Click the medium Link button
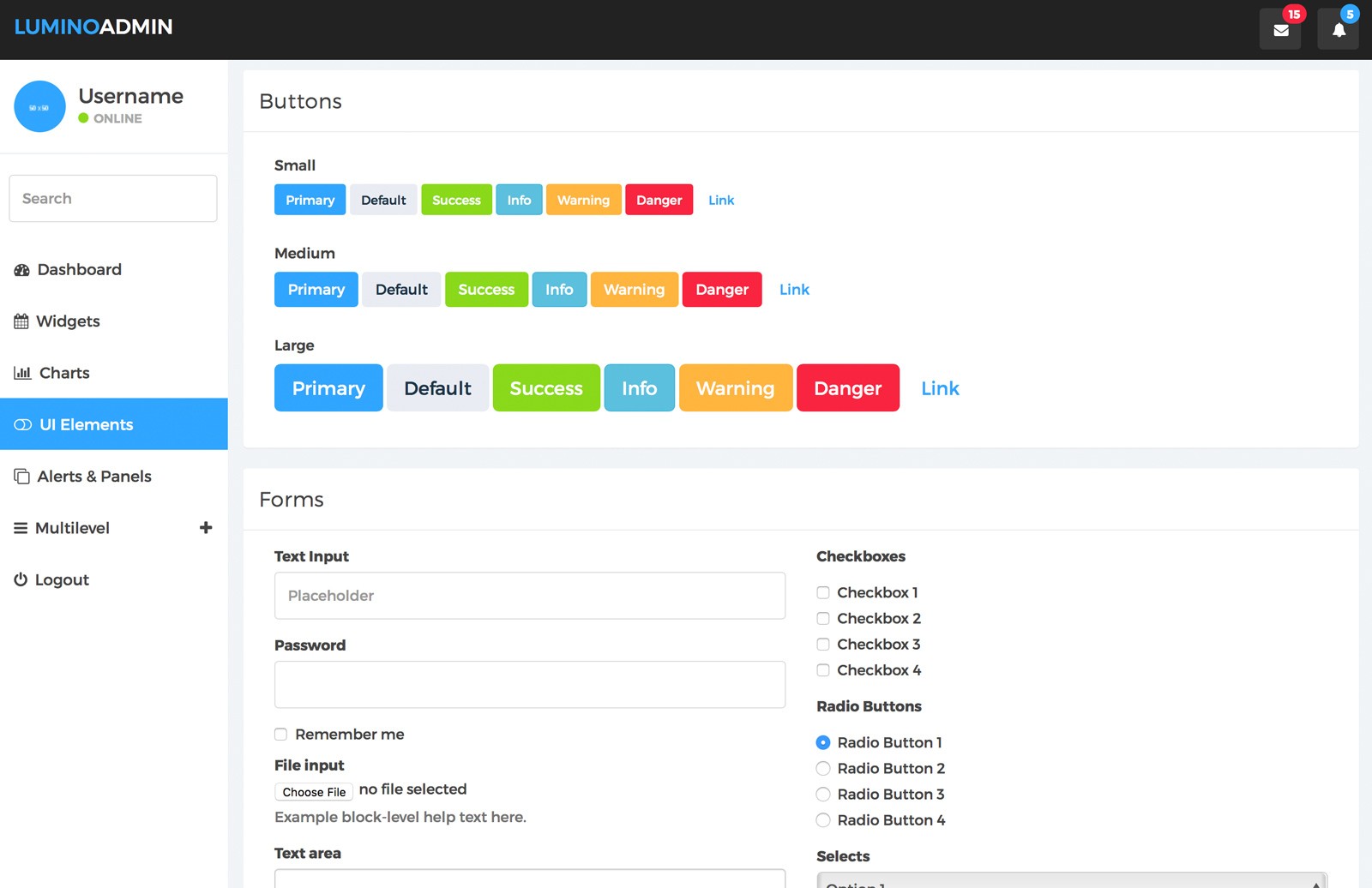The height and width of the screenshot is (888, 1372). (794, 290)
